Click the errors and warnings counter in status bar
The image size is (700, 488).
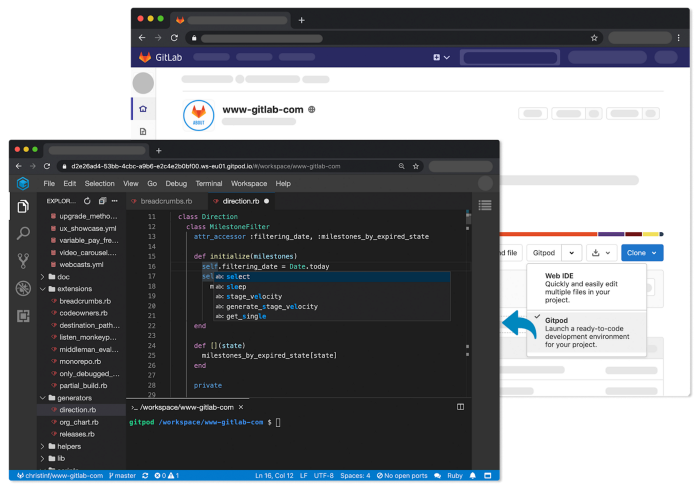[x=167, y=476]
